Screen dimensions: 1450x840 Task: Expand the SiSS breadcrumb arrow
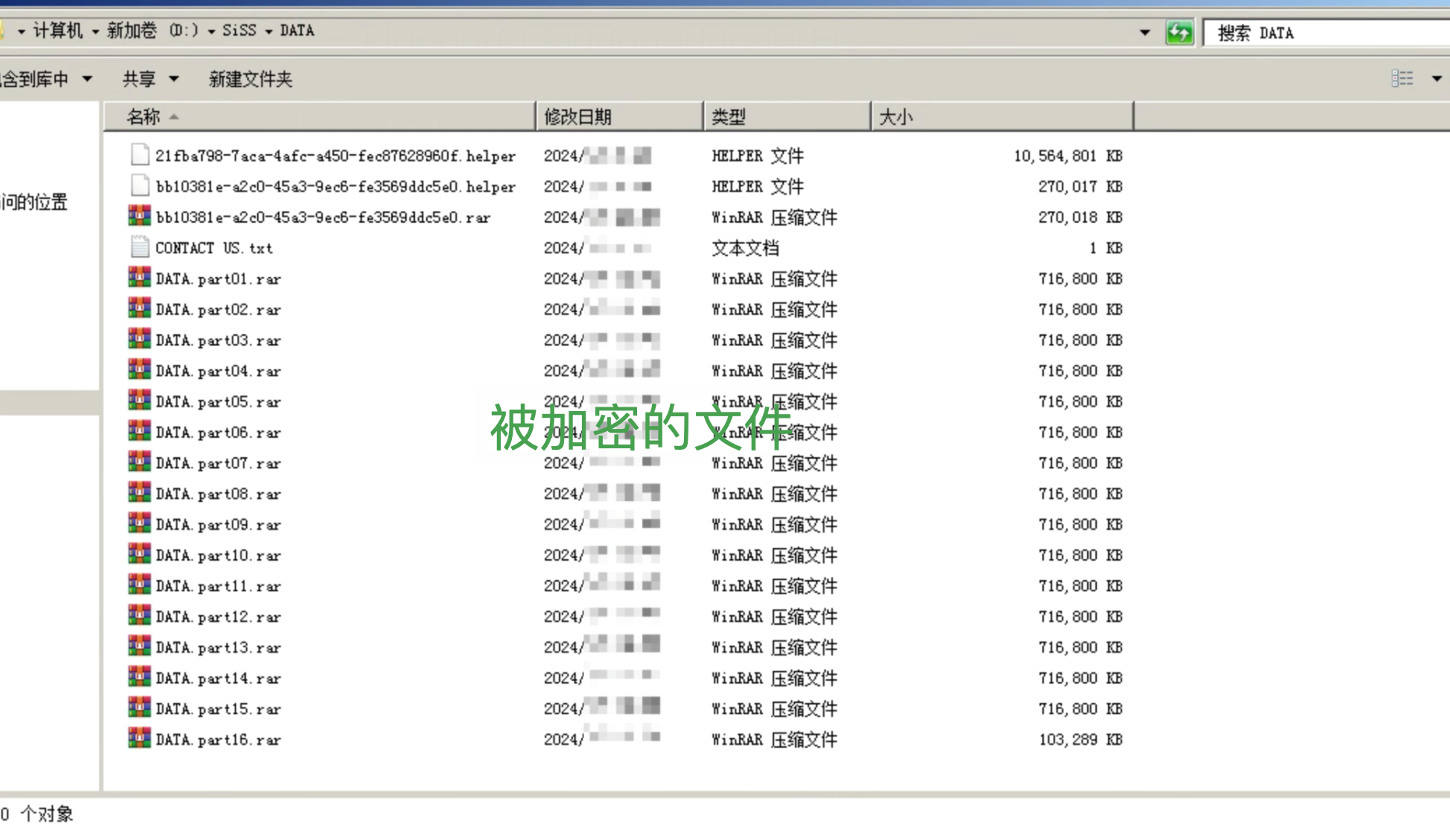268,31
